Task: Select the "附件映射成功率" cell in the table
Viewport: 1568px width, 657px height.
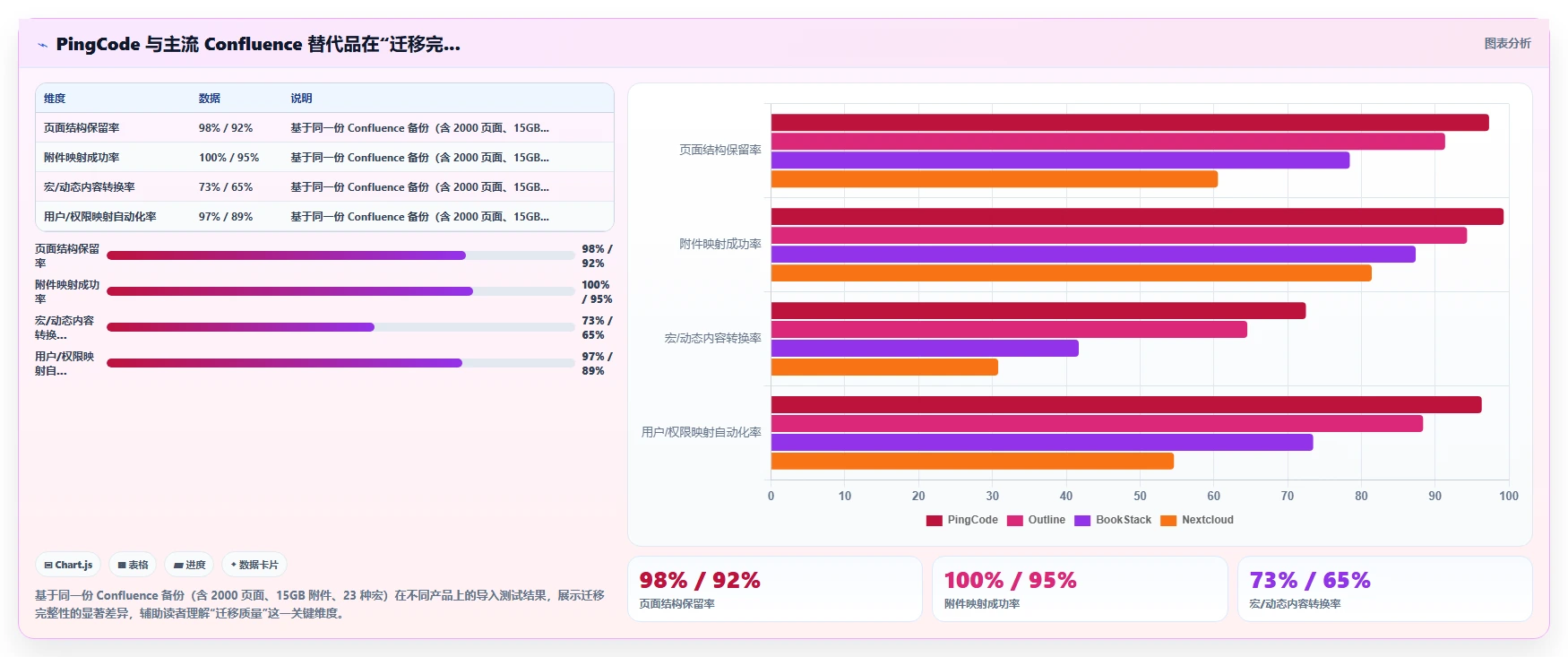Action: pos(82,158)
